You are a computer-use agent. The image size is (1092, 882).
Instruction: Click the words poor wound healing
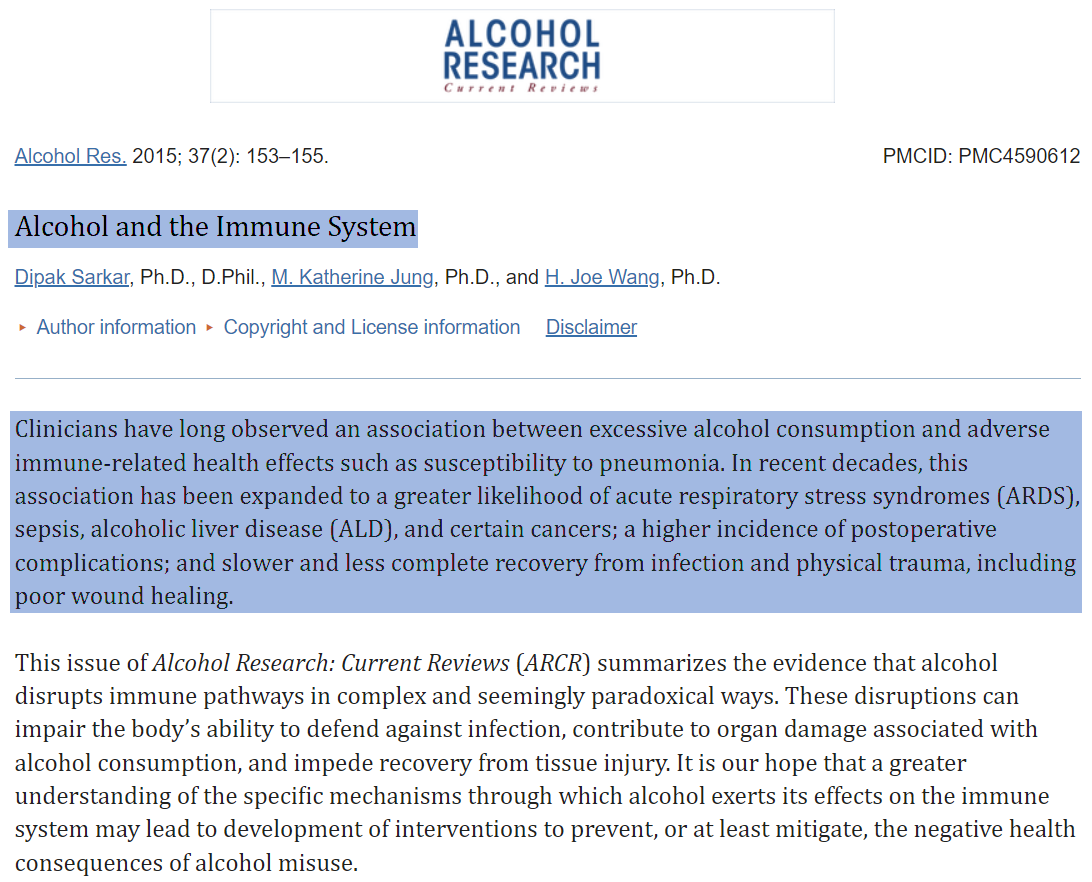124,597
